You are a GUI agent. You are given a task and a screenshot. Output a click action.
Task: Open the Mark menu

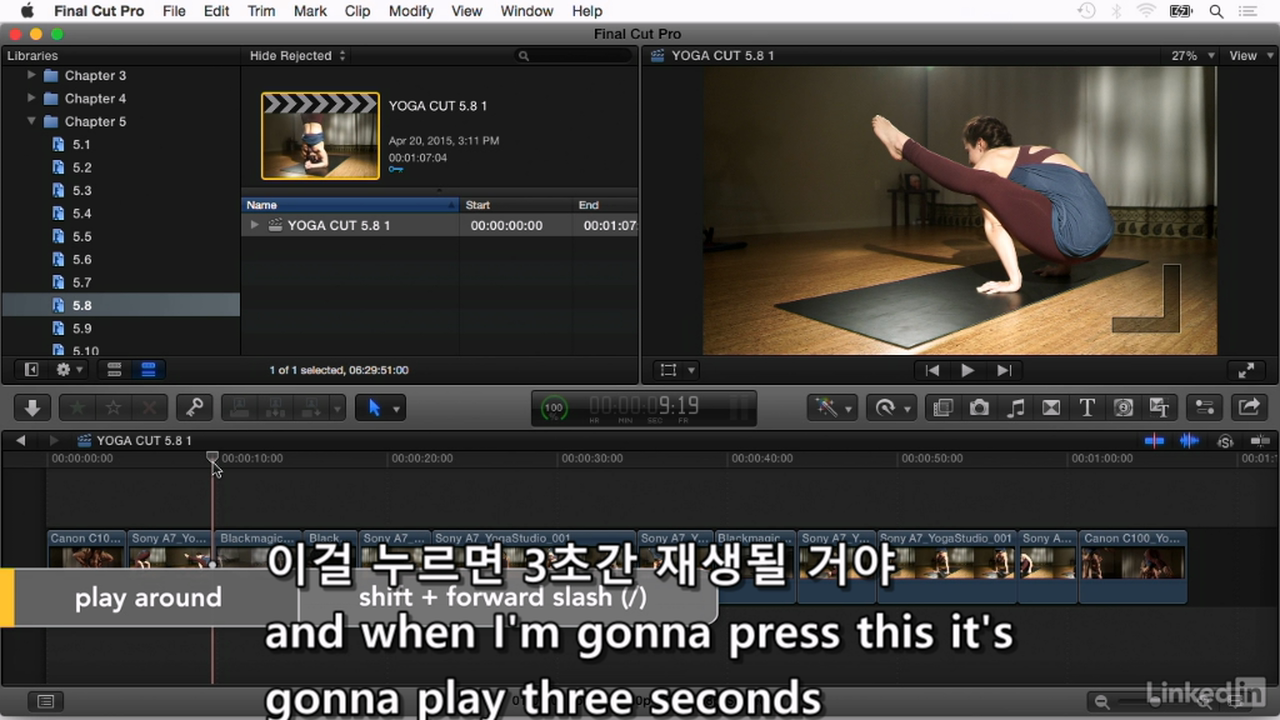(310, 11)
